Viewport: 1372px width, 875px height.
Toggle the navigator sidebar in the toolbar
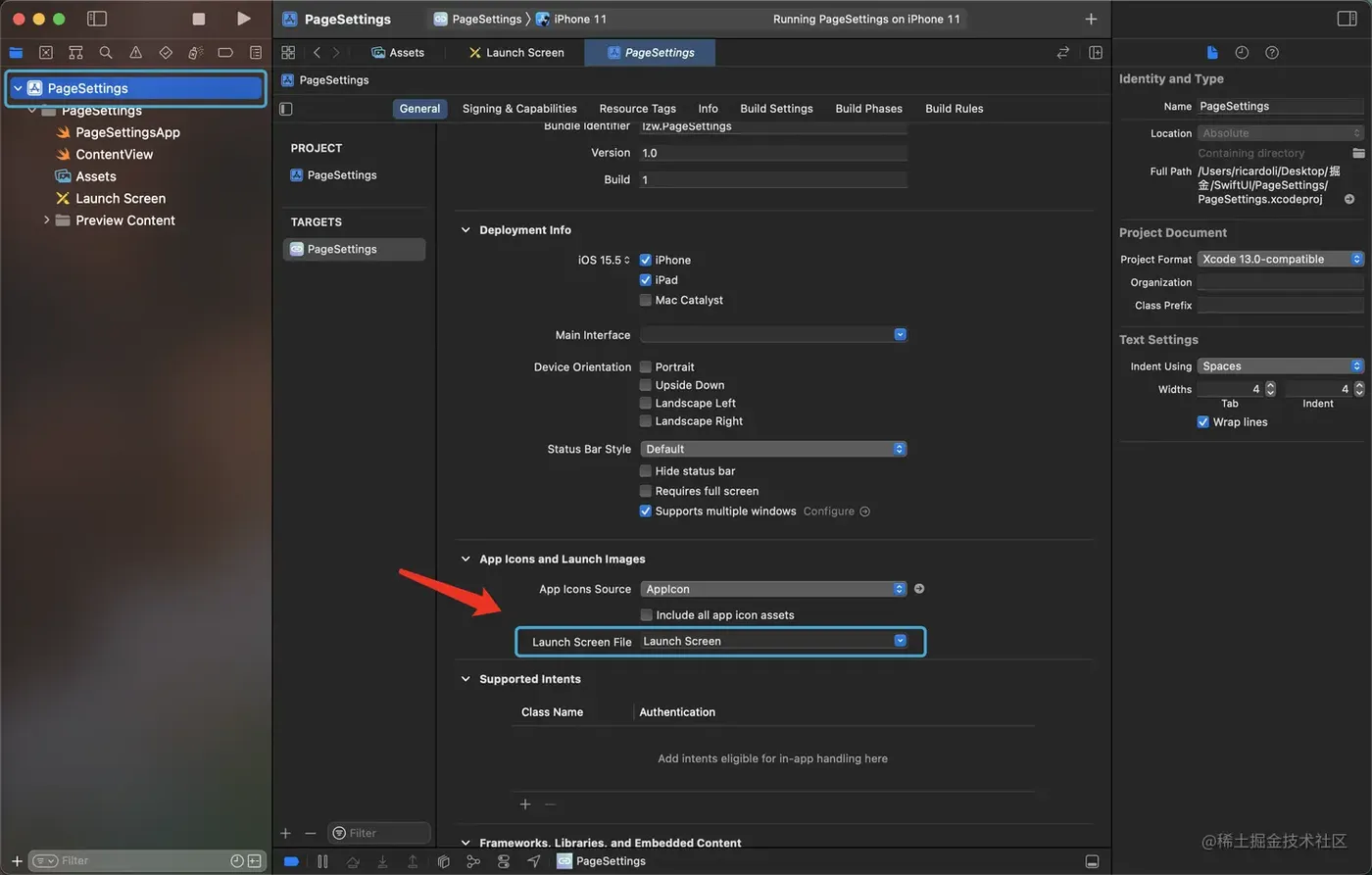tap(97, 19)
